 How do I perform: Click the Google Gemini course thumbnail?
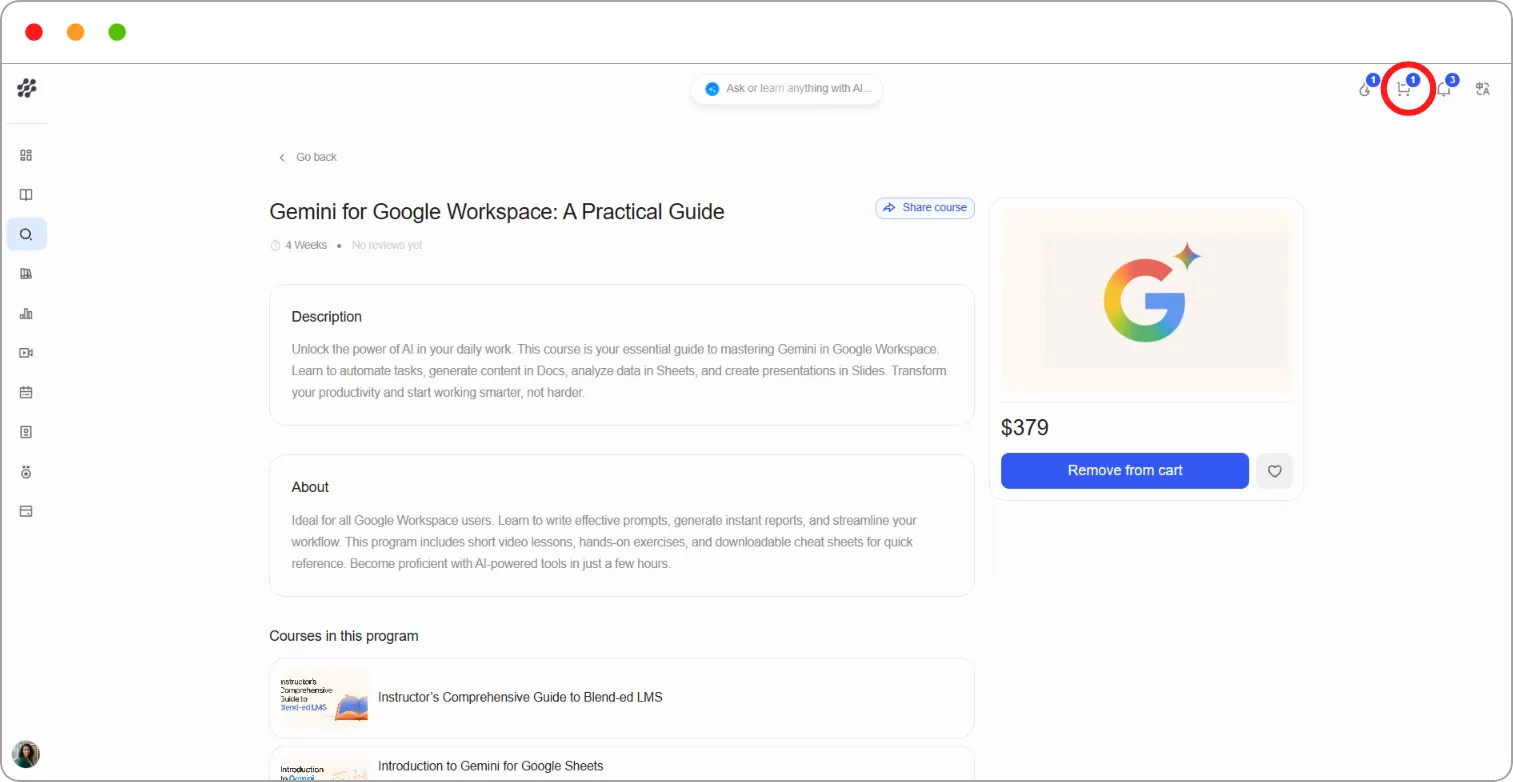click(x=1146, y=300)
